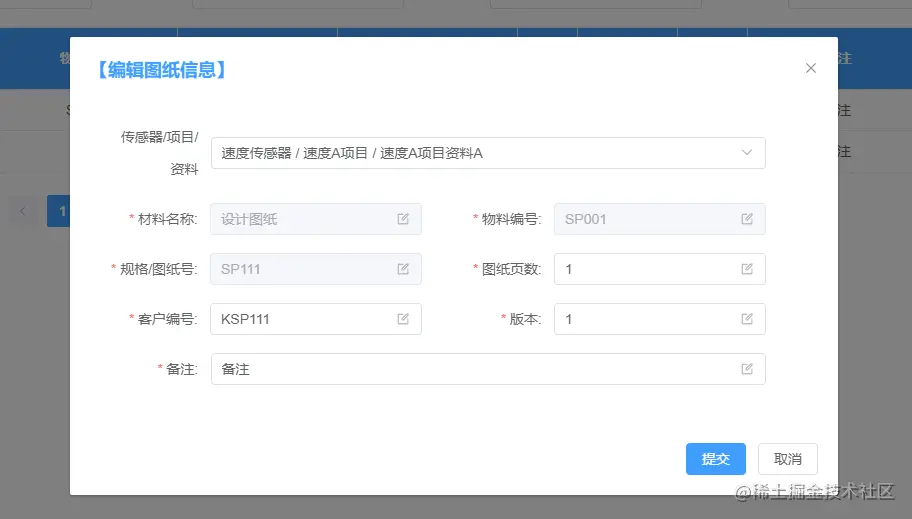Click the disabled 材料名称 field 设计图纸
The width and height of the screenshot is (912, 519).
click(x=316, y=219)
